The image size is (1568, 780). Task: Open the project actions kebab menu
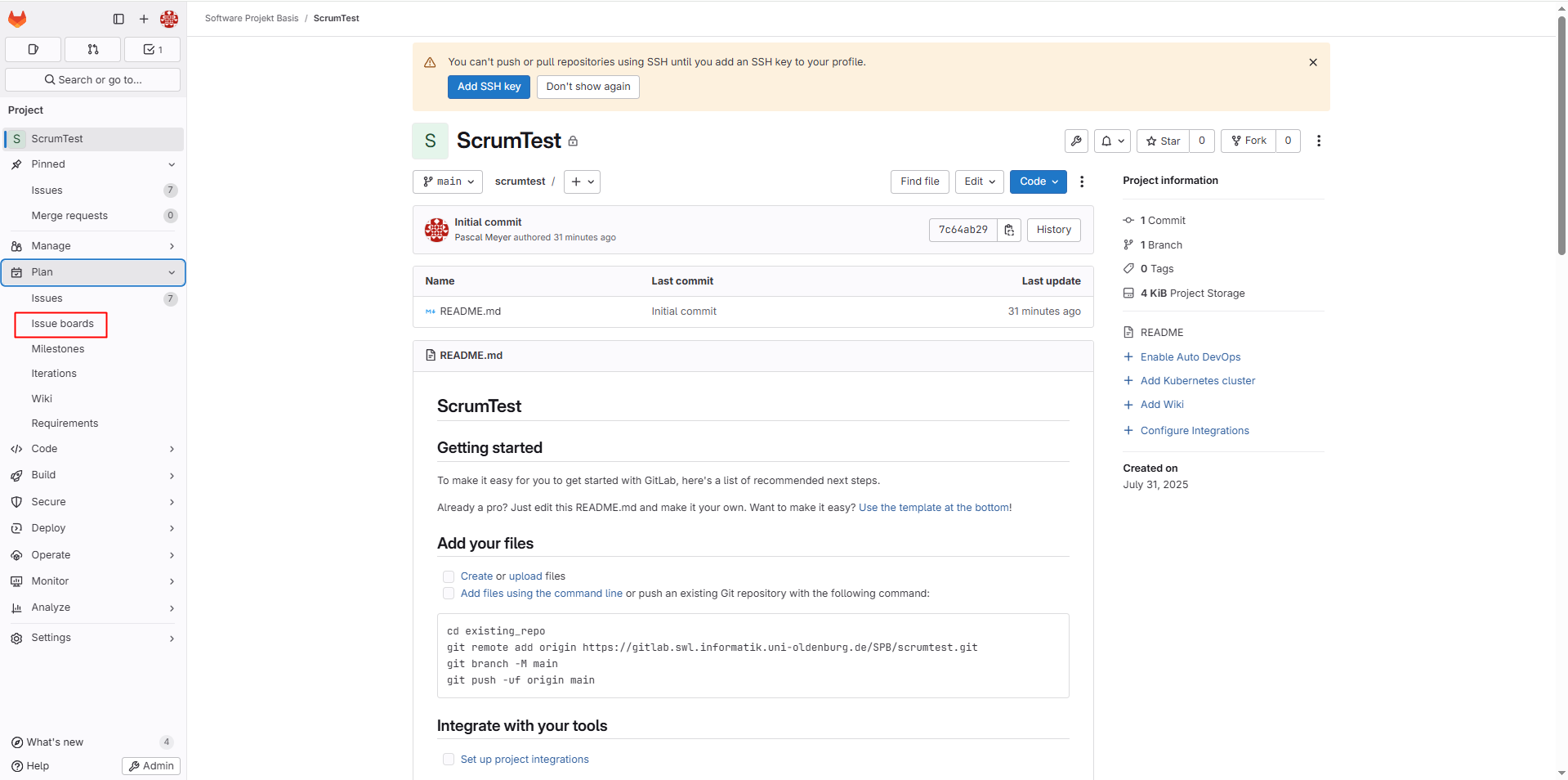[1318, 141]
